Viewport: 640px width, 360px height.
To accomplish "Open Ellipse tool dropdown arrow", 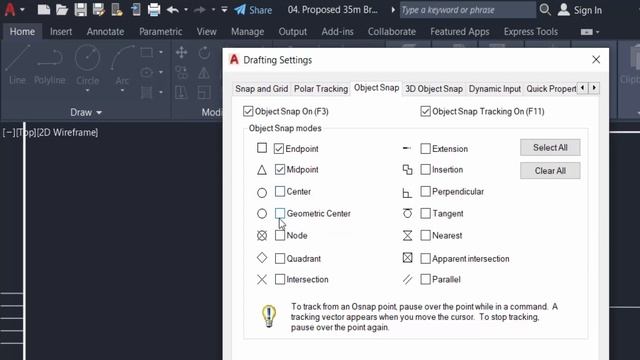I will point(161,72).
